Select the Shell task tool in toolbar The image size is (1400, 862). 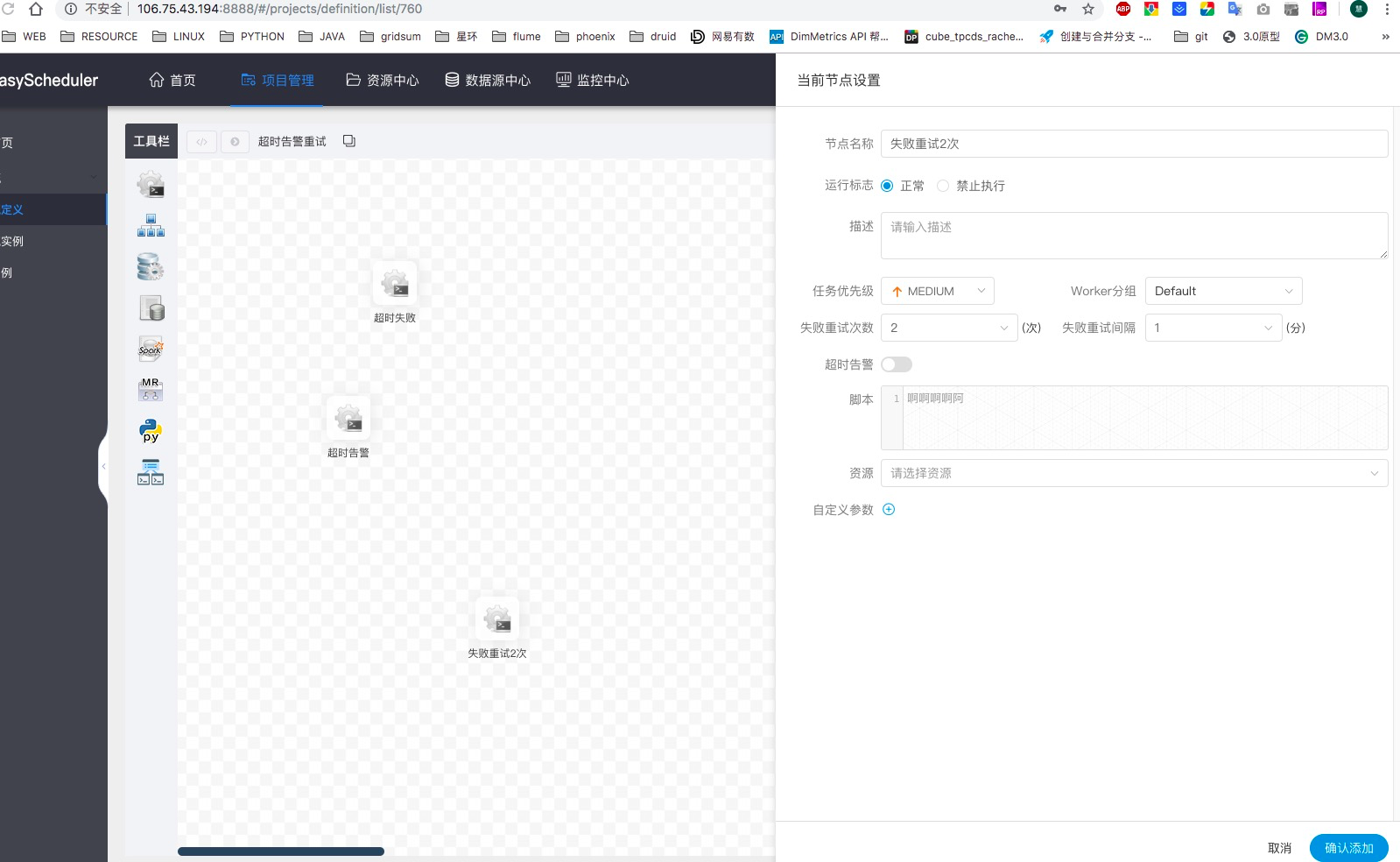(151, 184)
